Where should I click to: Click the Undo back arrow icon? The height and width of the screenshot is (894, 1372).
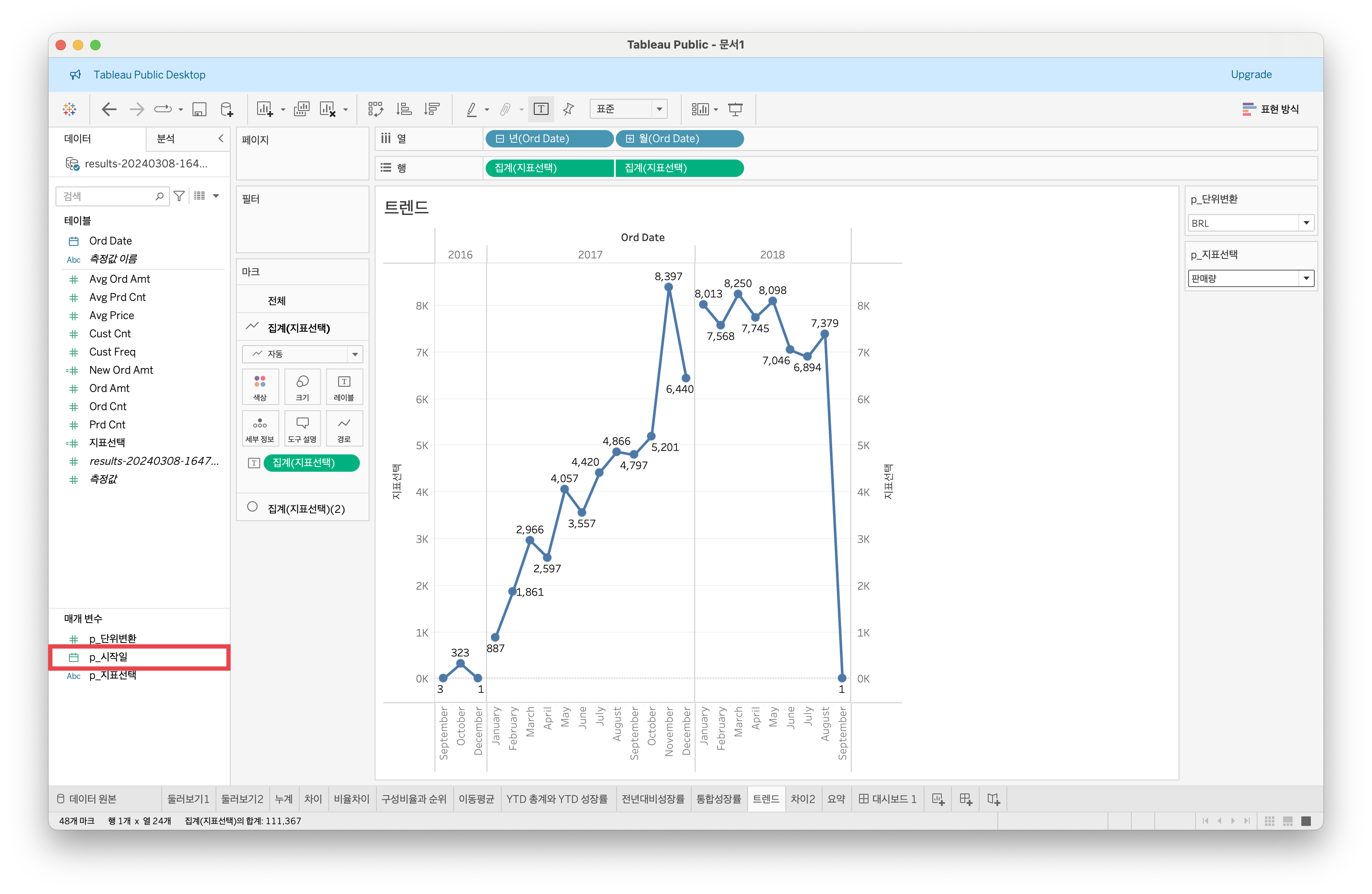tap(109, 109)
